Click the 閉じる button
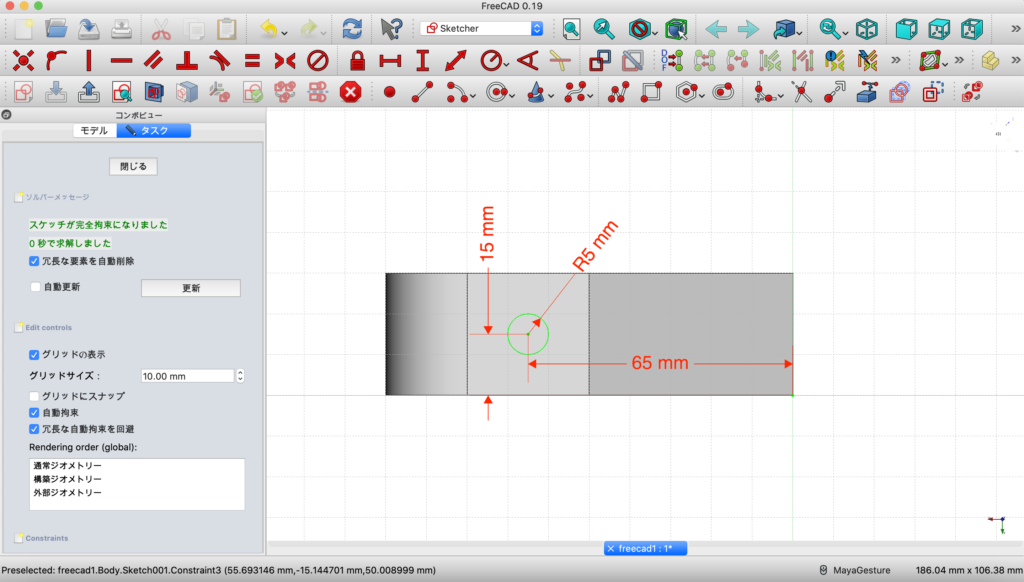The height and width of the screenshot is (582, 1024). tap(133, 167)
